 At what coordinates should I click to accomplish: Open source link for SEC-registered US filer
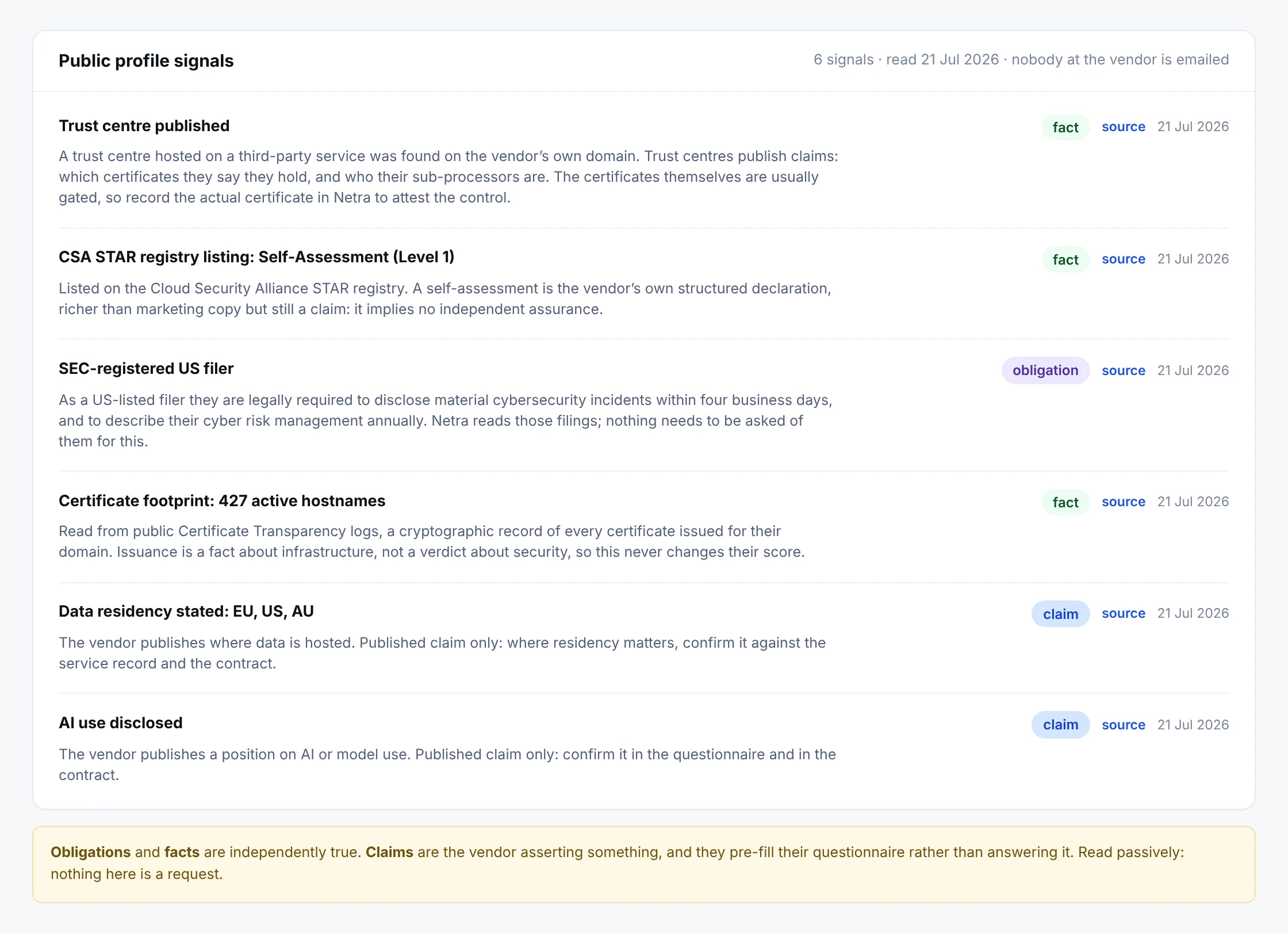[1123, 370]
